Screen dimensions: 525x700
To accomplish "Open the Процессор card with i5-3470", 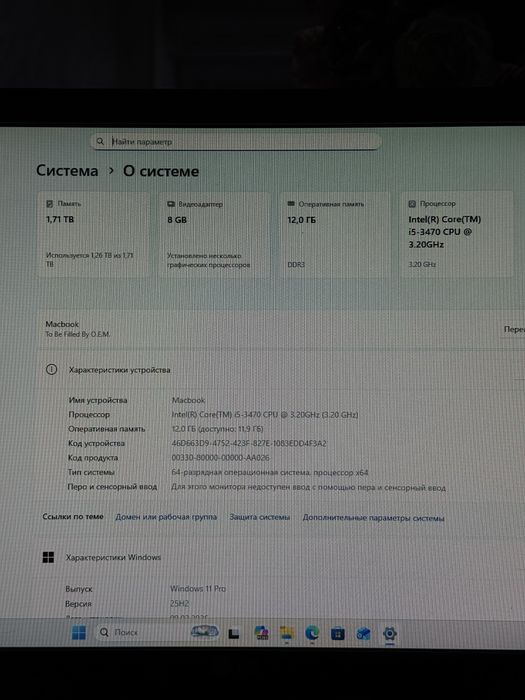I will [457, 235].
